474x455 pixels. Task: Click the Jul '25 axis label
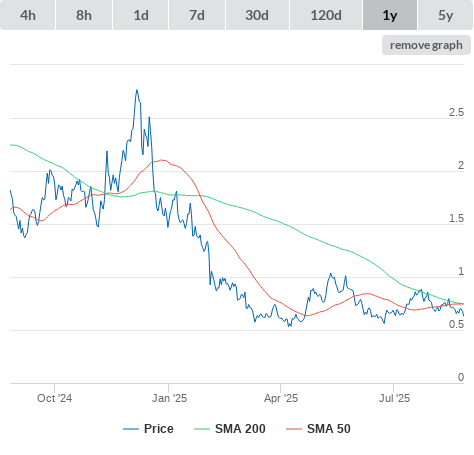[x=394, y=398]
